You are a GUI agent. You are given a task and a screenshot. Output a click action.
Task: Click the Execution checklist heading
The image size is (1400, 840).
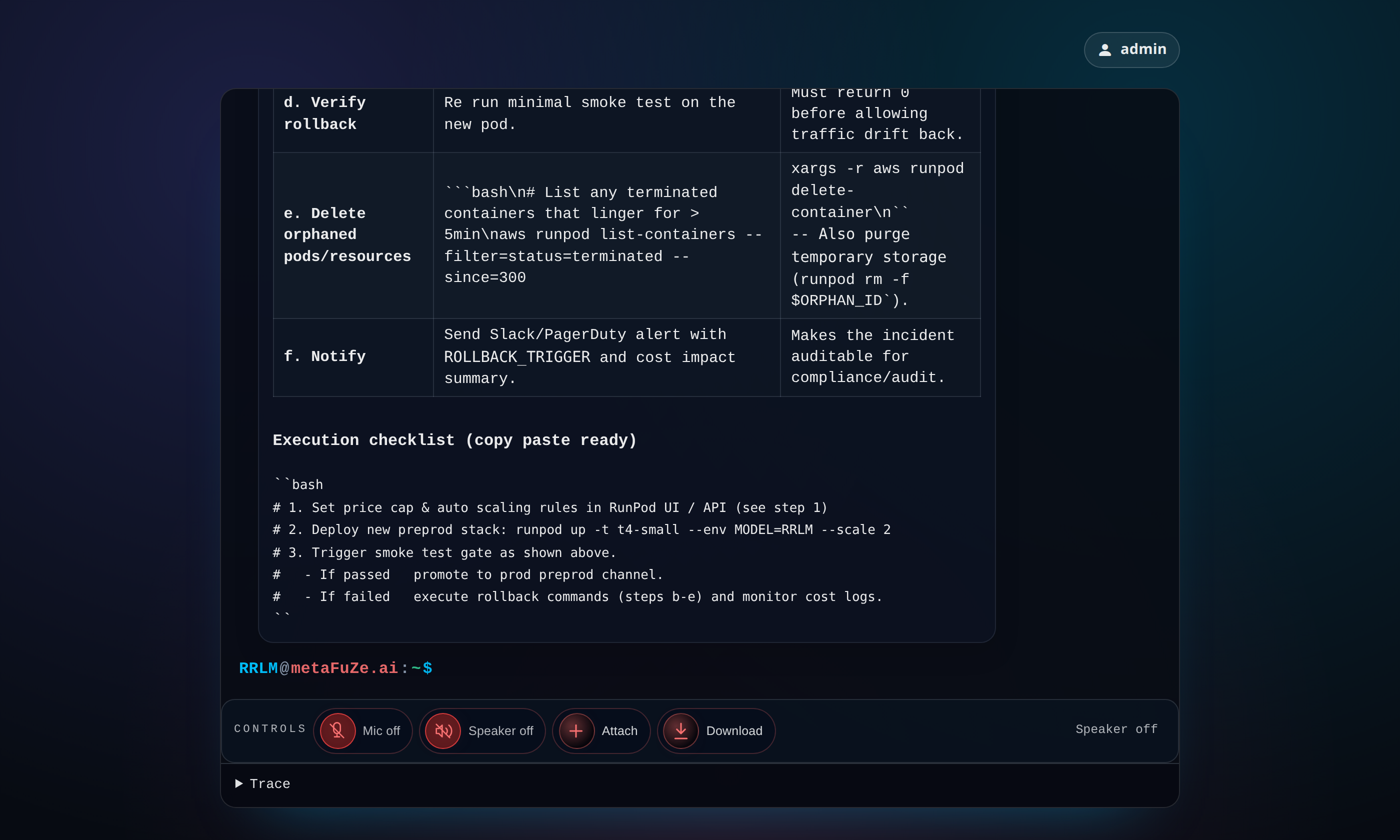pyautogui.click(x=454, y=440)
